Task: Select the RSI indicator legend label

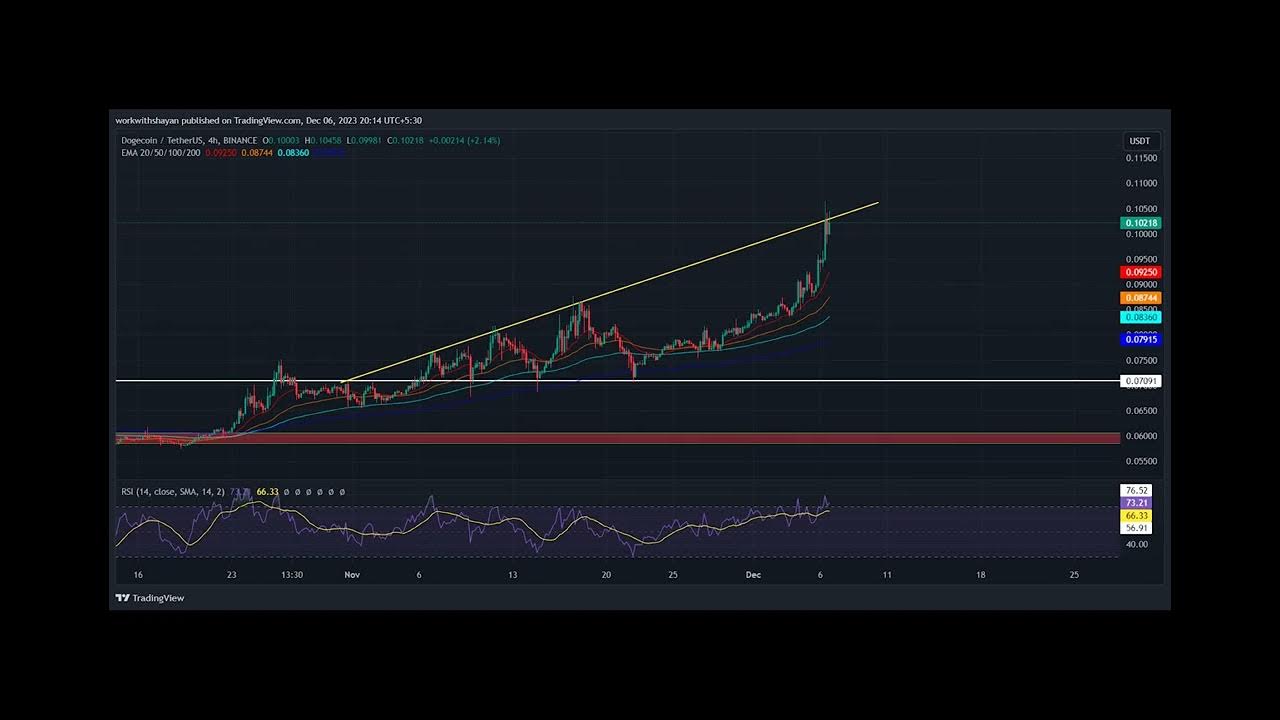Action: click(168, 492)
